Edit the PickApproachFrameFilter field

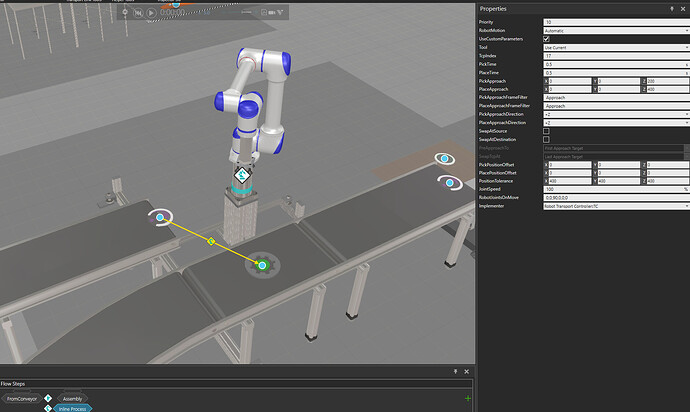coord(616,98)
